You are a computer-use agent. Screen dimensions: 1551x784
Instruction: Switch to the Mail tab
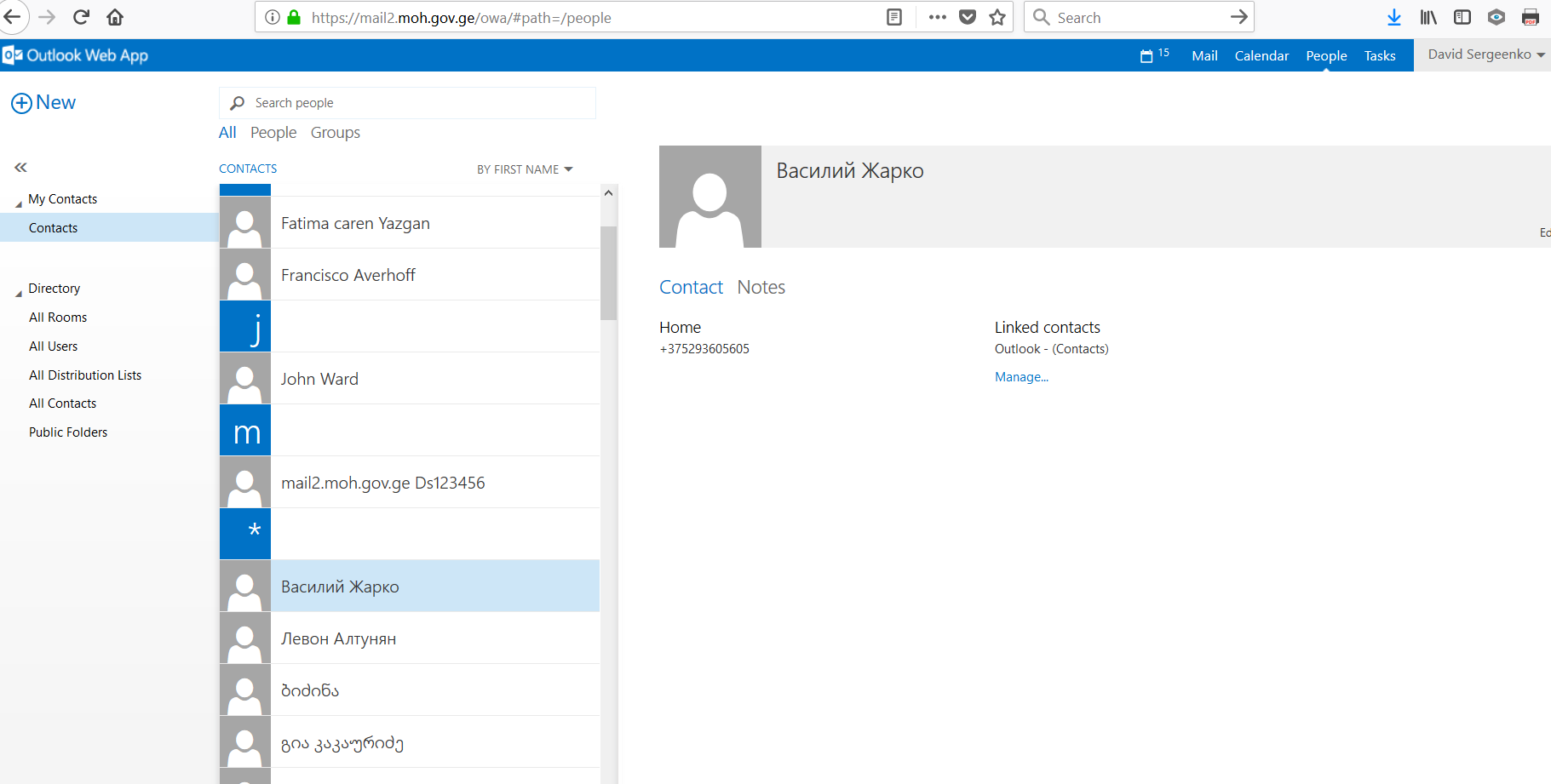(x=1204, y=55)
